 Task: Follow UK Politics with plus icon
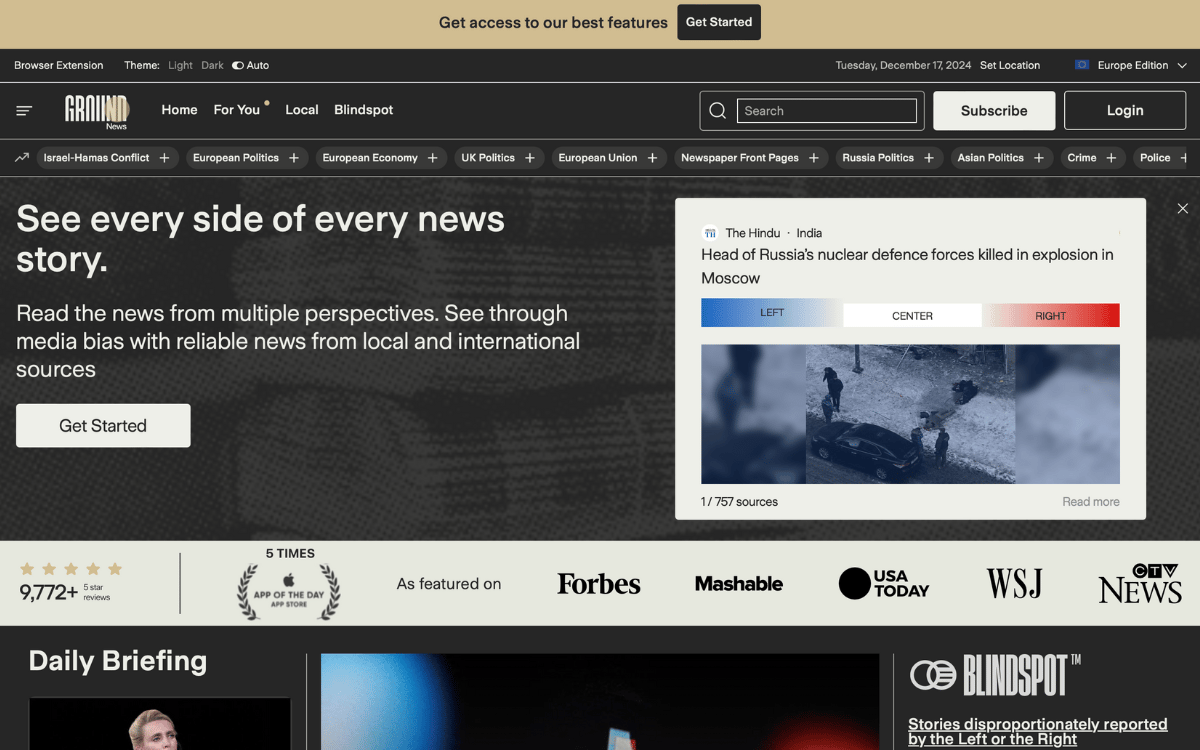(x=530, y=158)
